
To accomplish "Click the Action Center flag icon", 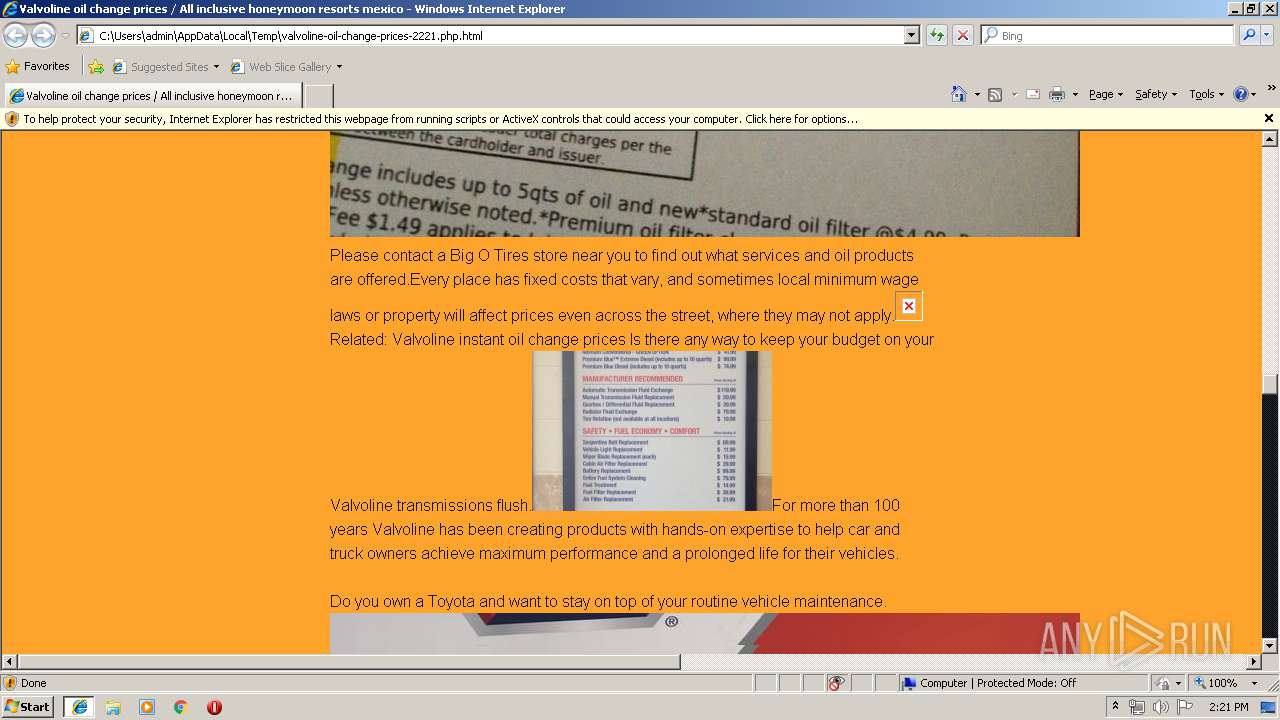I will [x=1185, y=707].
